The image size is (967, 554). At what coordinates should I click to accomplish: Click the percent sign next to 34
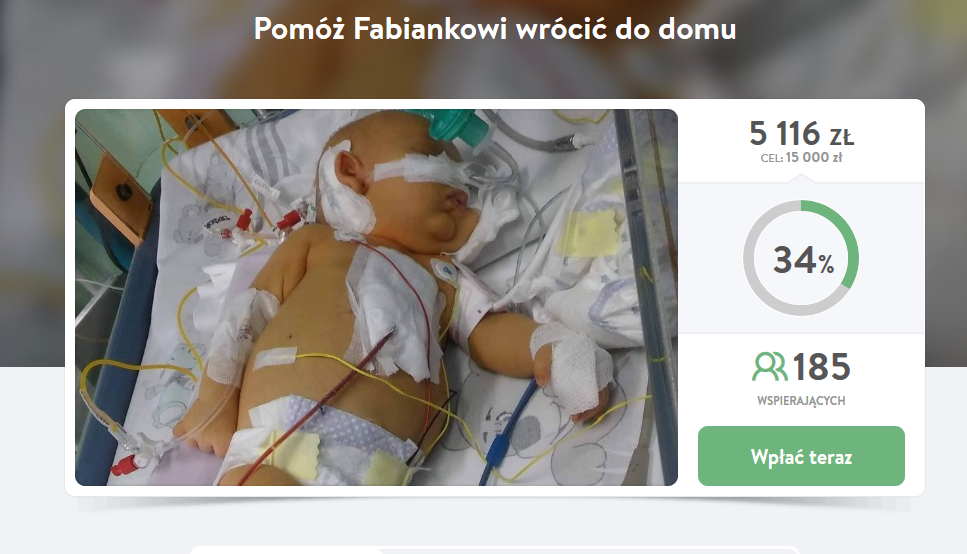tap(827, 265)
